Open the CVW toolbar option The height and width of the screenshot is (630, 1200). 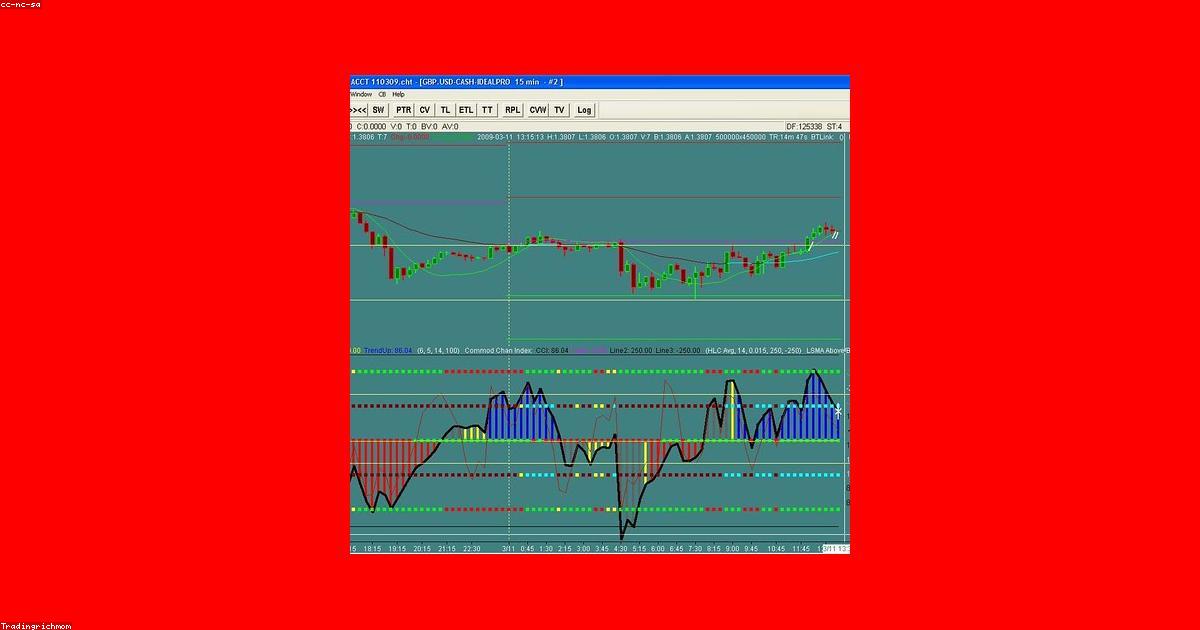click(538, 110)
